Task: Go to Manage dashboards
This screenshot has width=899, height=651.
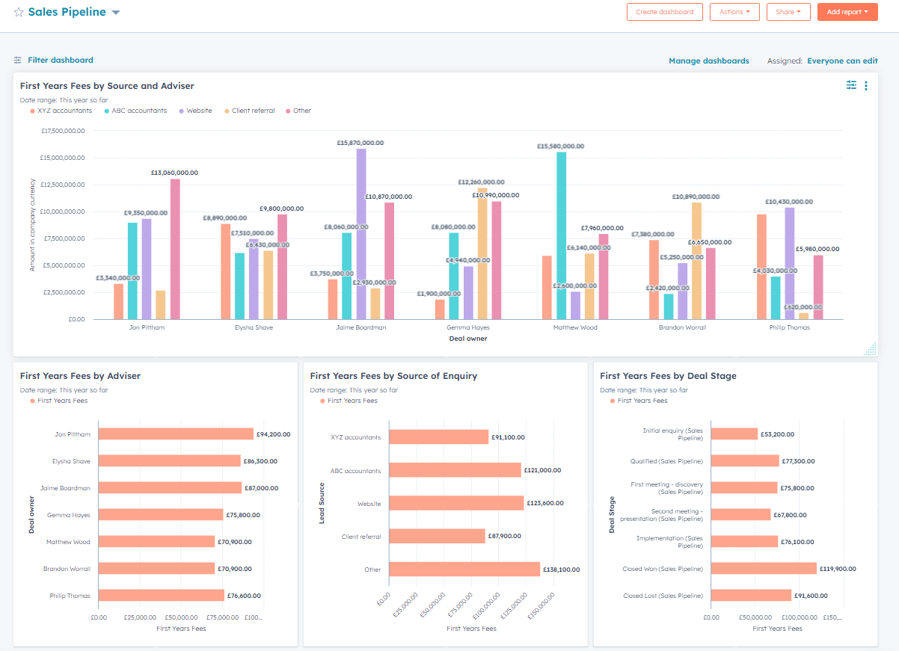Action: [709, 61]
